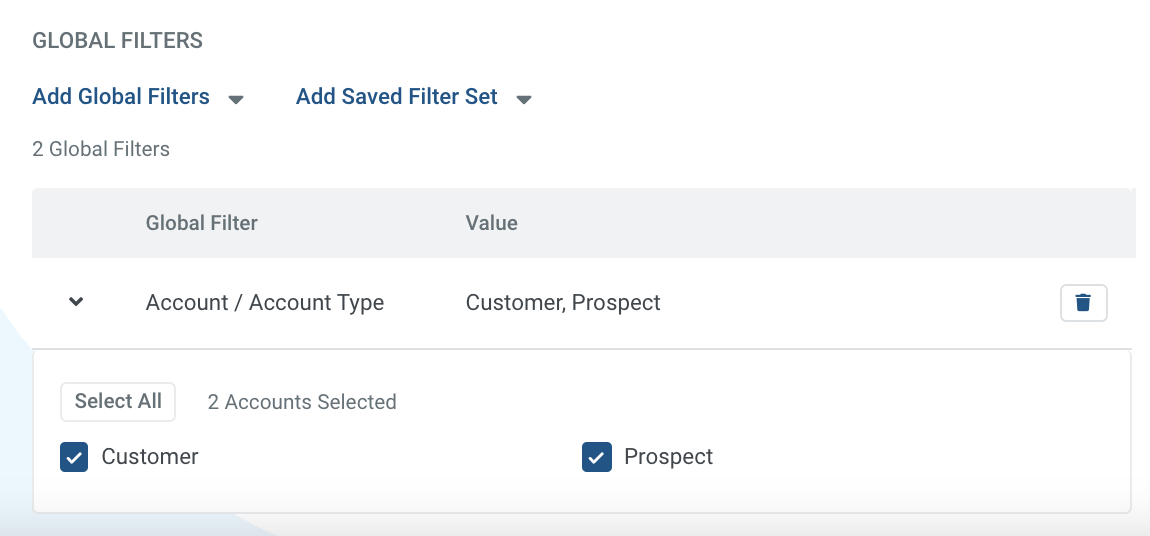Click the GLOBAL FILTERS section heading

tap(117, 40)
